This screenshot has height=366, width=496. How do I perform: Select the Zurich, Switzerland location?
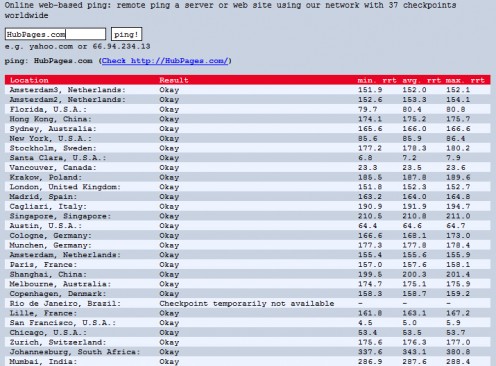(x=58, y=342)
